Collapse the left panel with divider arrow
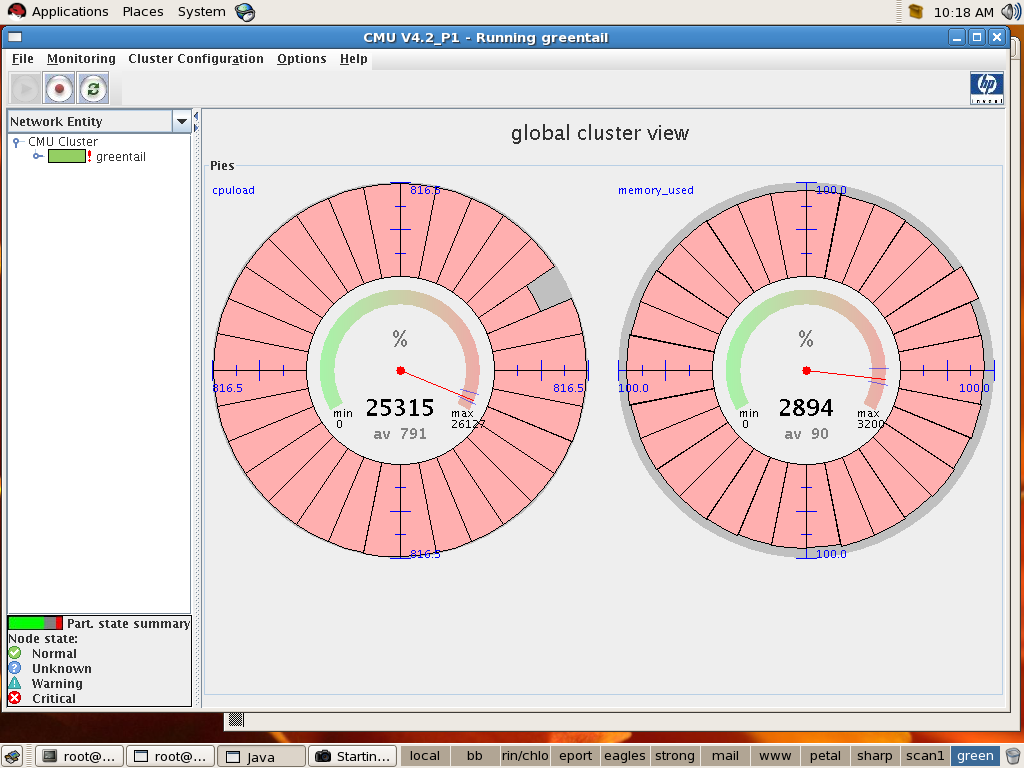 click(196, 116)
